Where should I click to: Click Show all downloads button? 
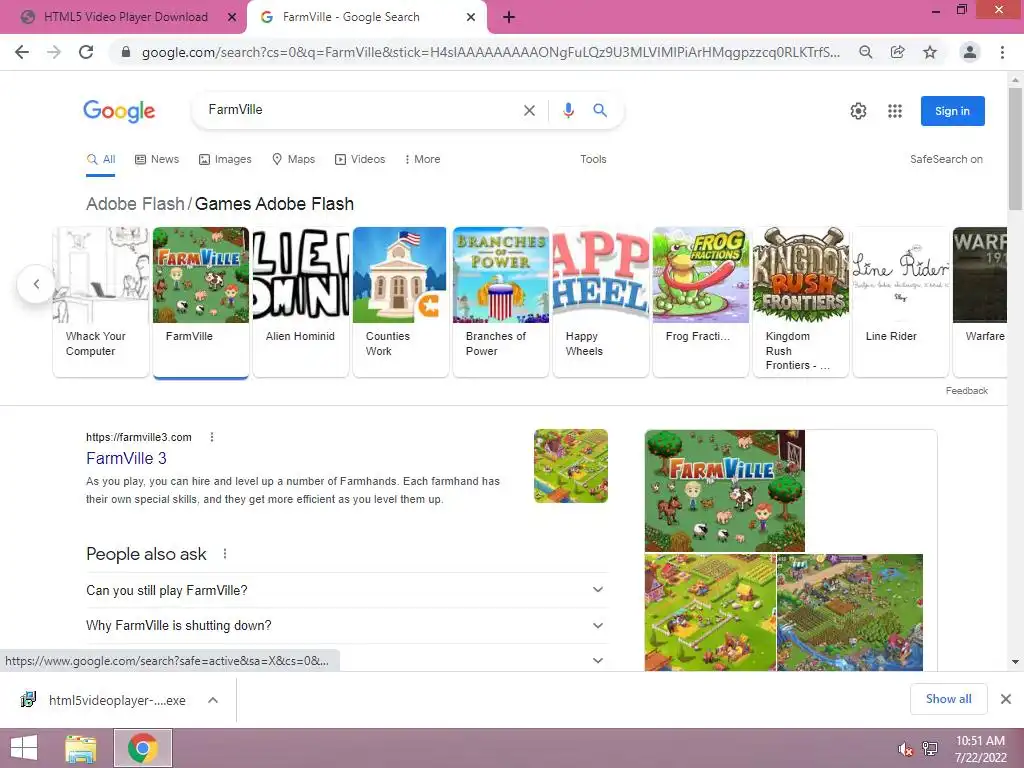(948, 699)
